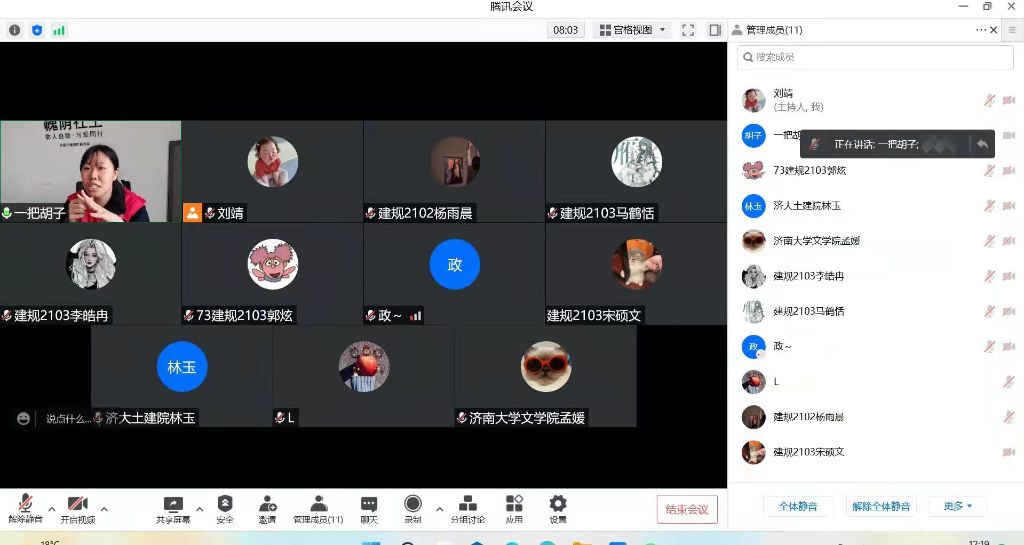The image size is (1024, 545).
Task: Open the three-dots menu in member panel header
Action: [981, 30]
